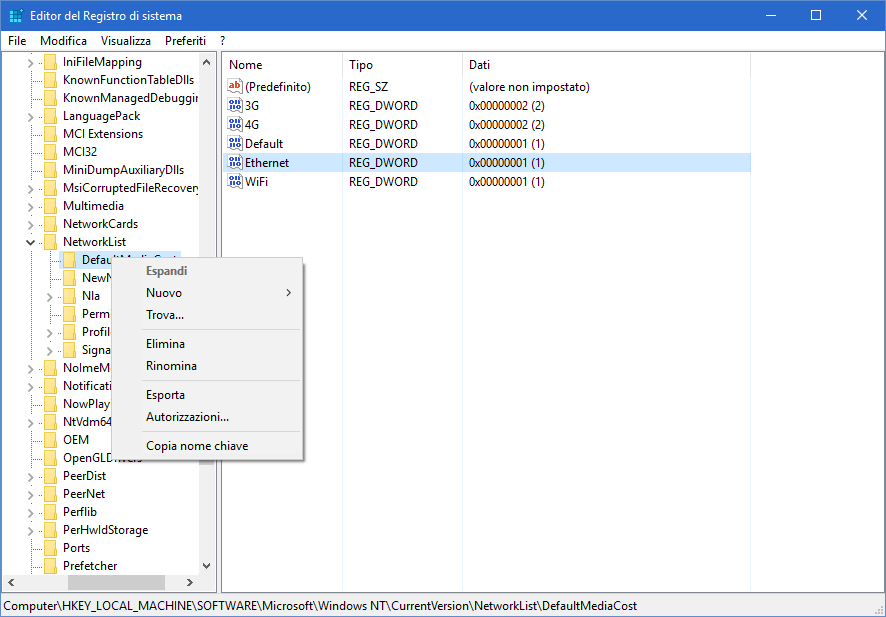886x617 pixels.
Task: Click the Prefetcher folder icon
Action: (50, 566)
